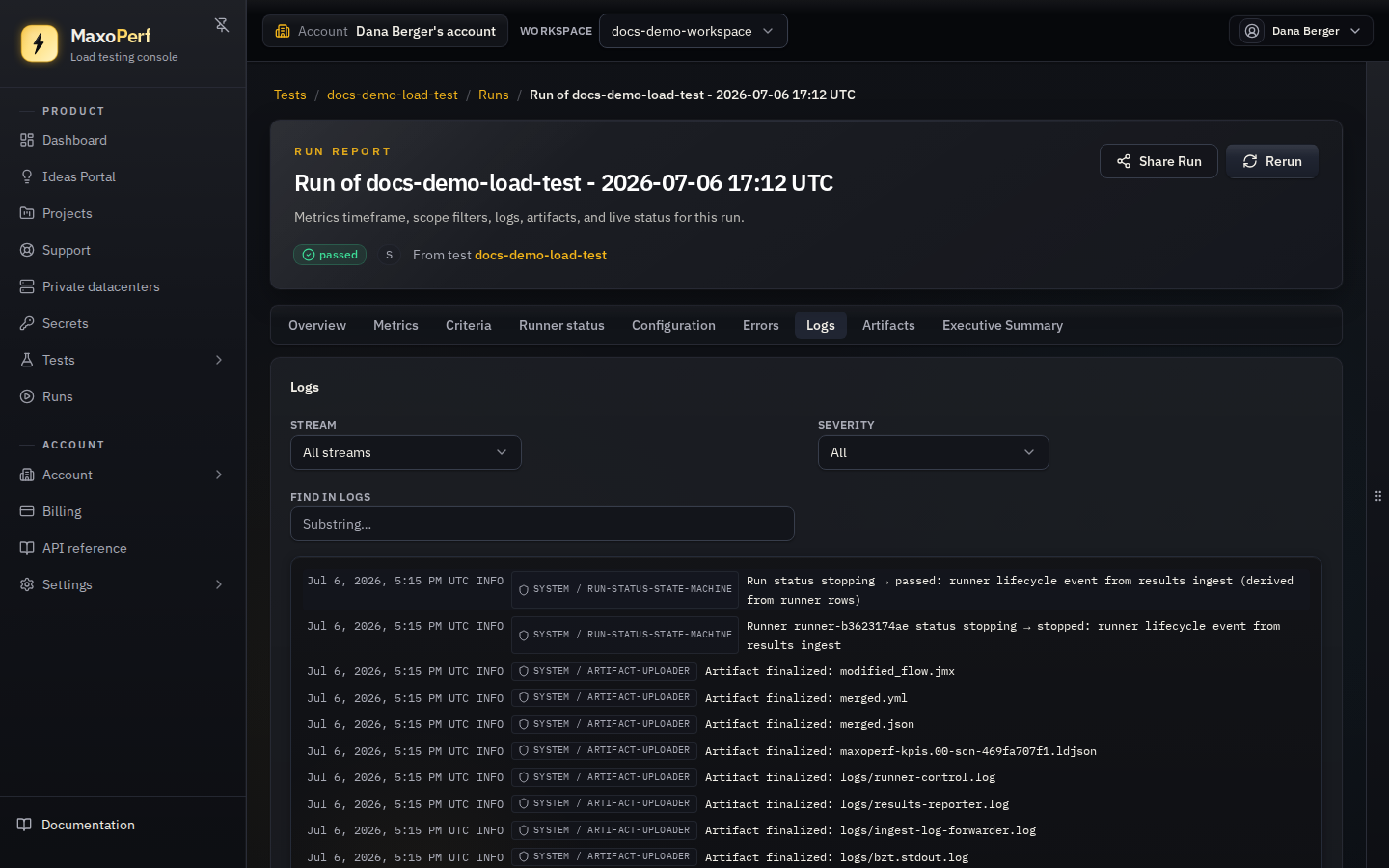Click ARTIFACT-UPLOADER tag on modified_flow.jmx row
The height and width of the screenshot is (868, 1389).
coord(604,671)
